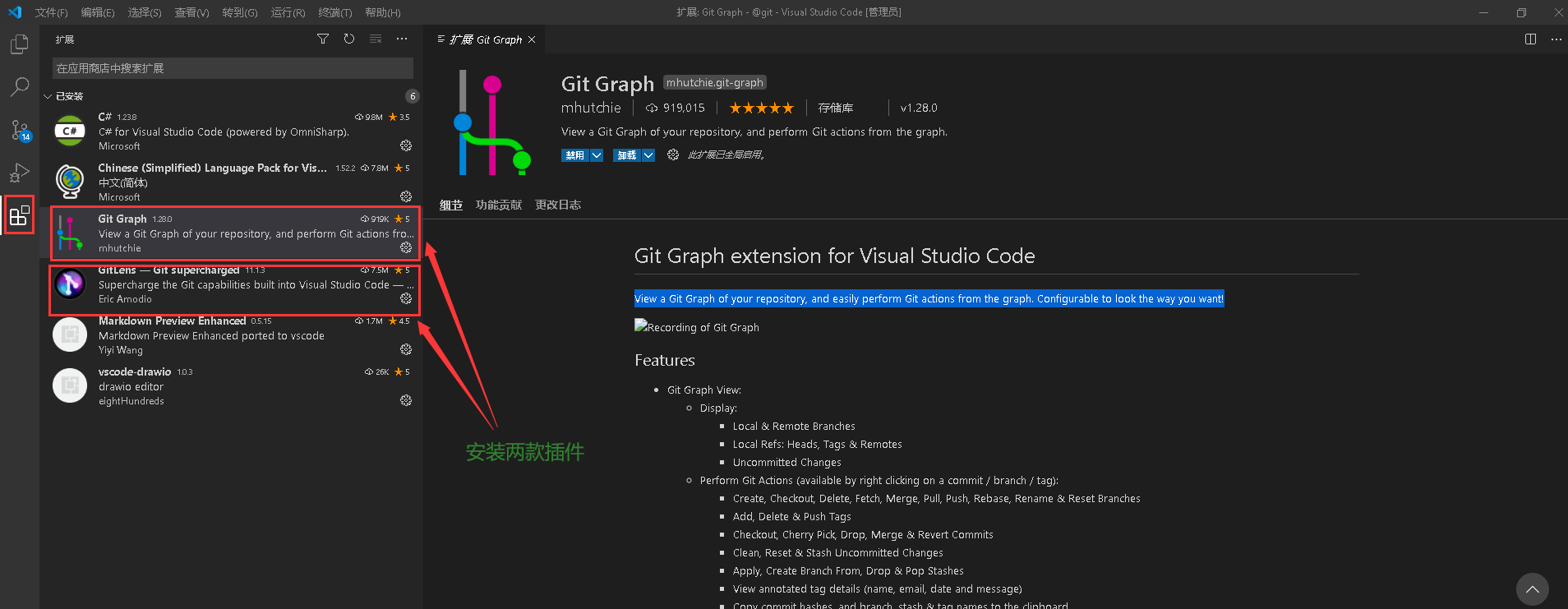Open the 查看(V) menu
This screenshot has height=609, width=1568.
pos(191,12)
